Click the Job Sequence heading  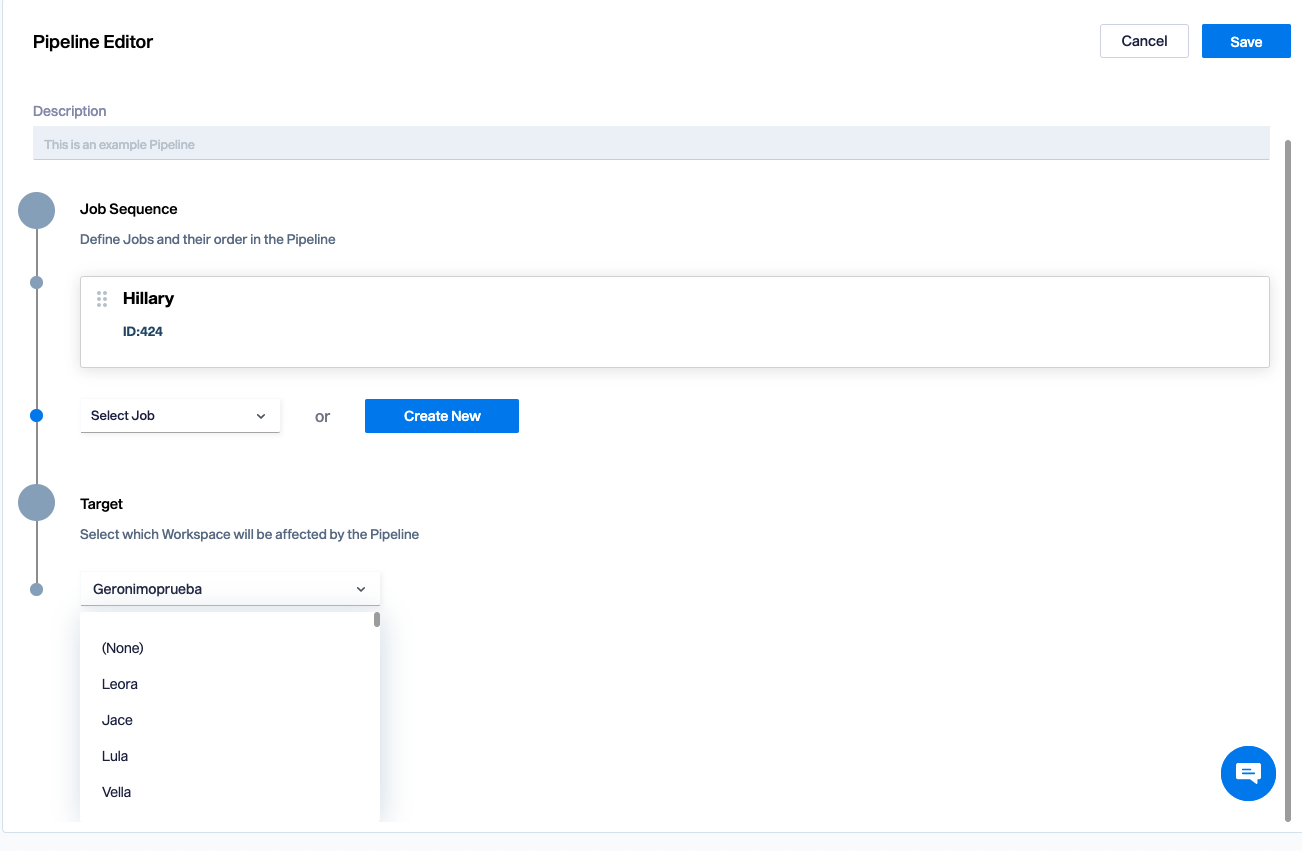pos(129,209)
